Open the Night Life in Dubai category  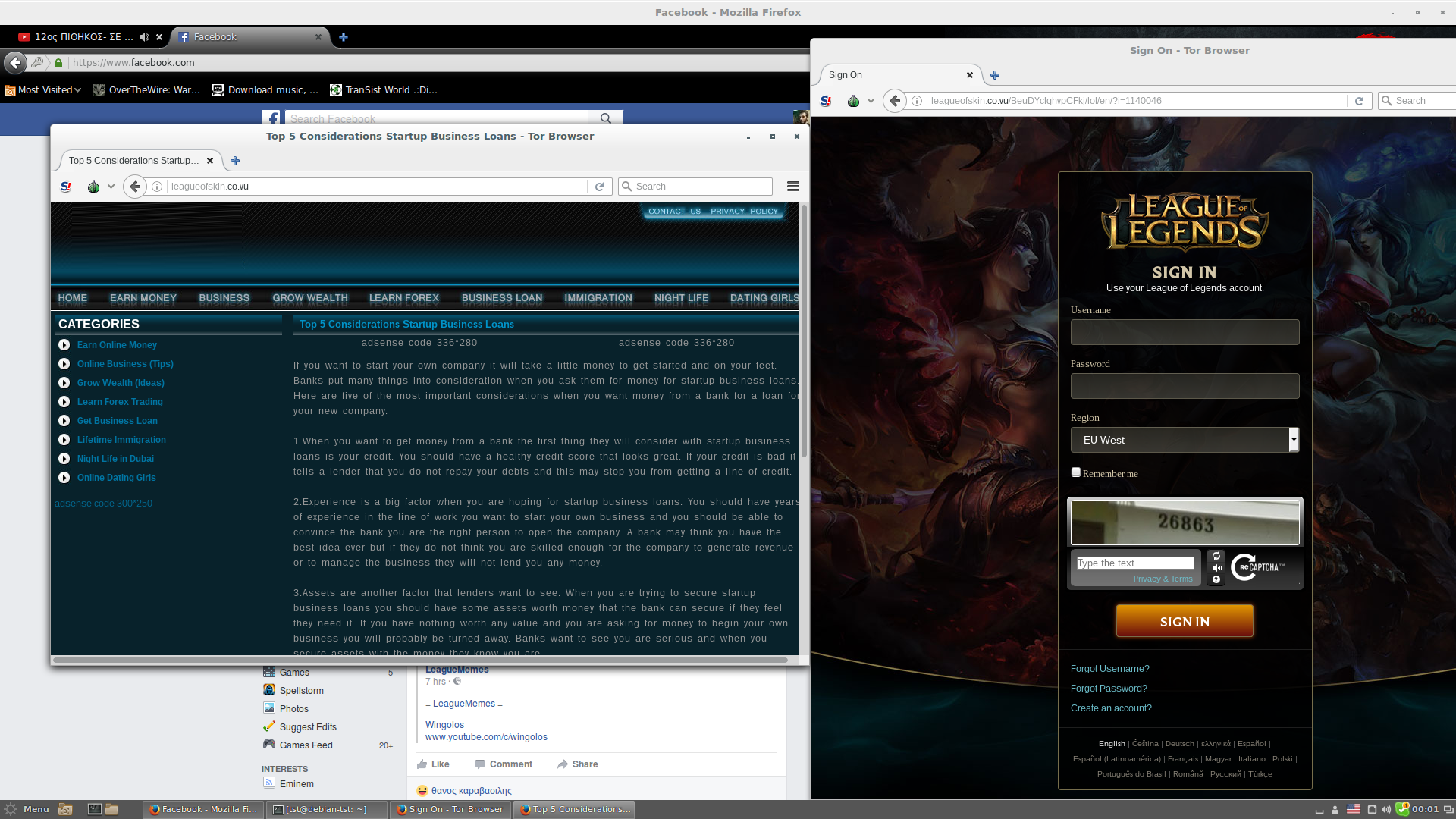(x=115, y=459)
